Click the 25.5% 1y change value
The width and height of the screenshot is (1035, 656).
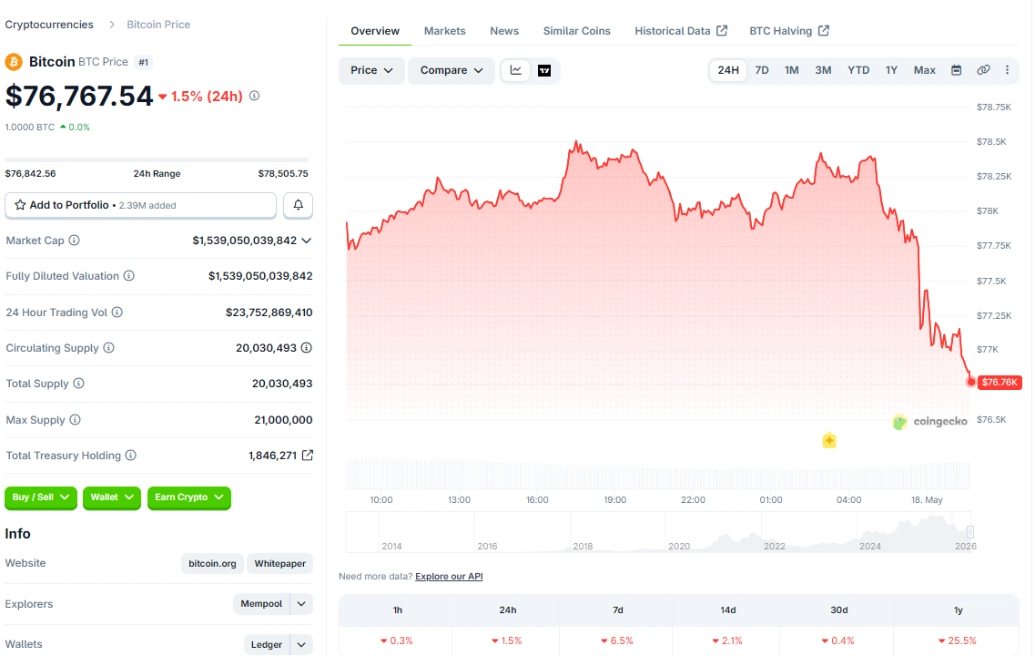click(957, 641)
